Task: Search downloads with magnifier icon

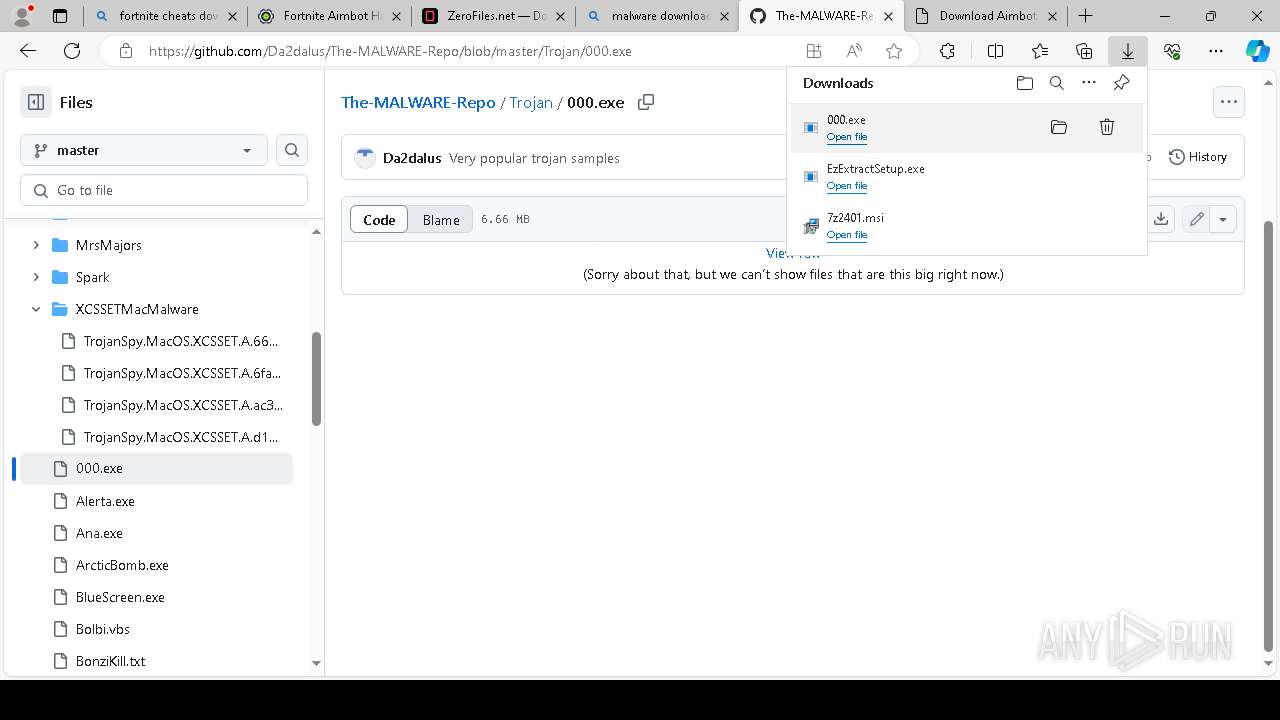Action: coord(1057,83)
